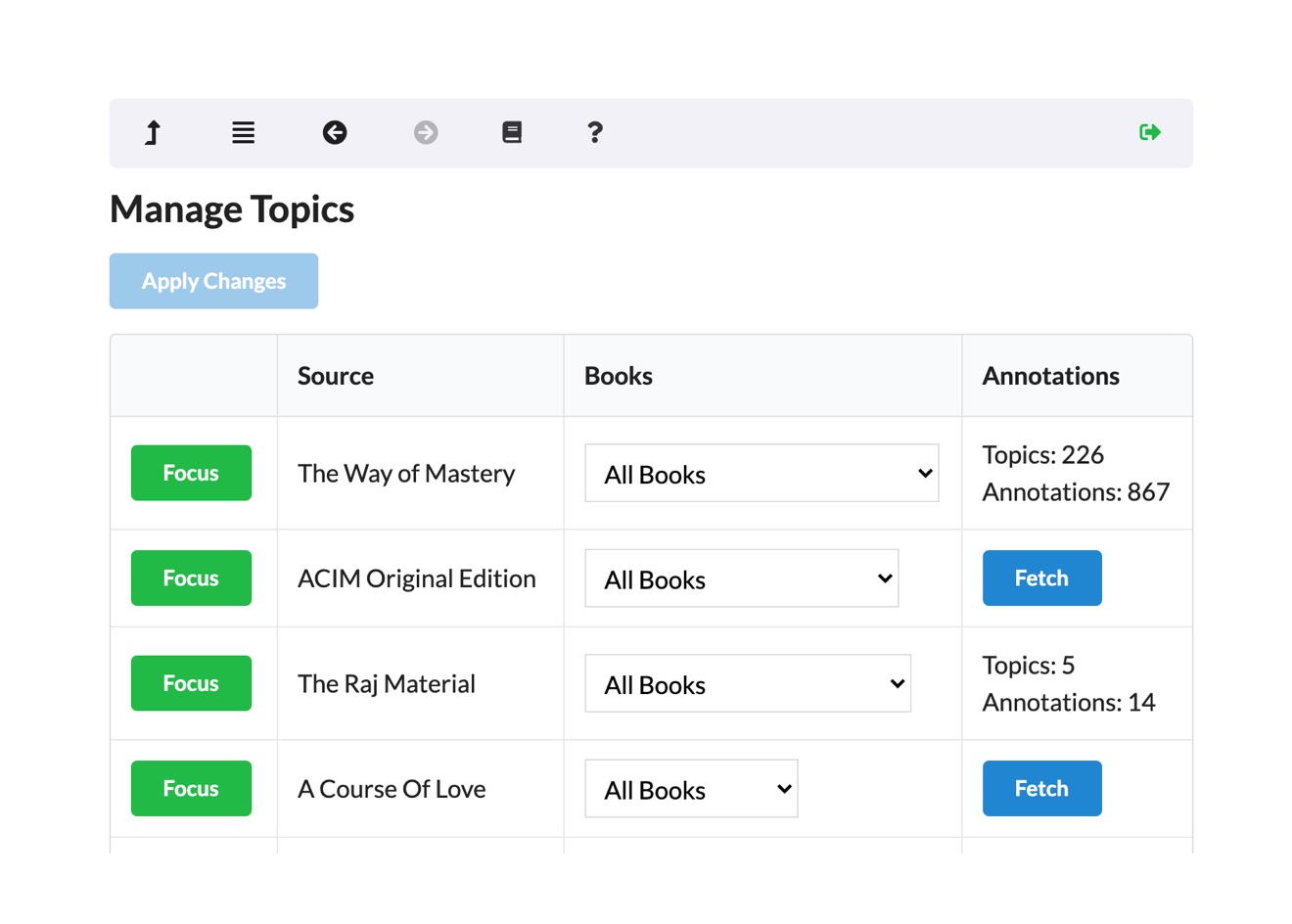Click the Manage Topics heading

pyautogui.click(x=232, y=209)
